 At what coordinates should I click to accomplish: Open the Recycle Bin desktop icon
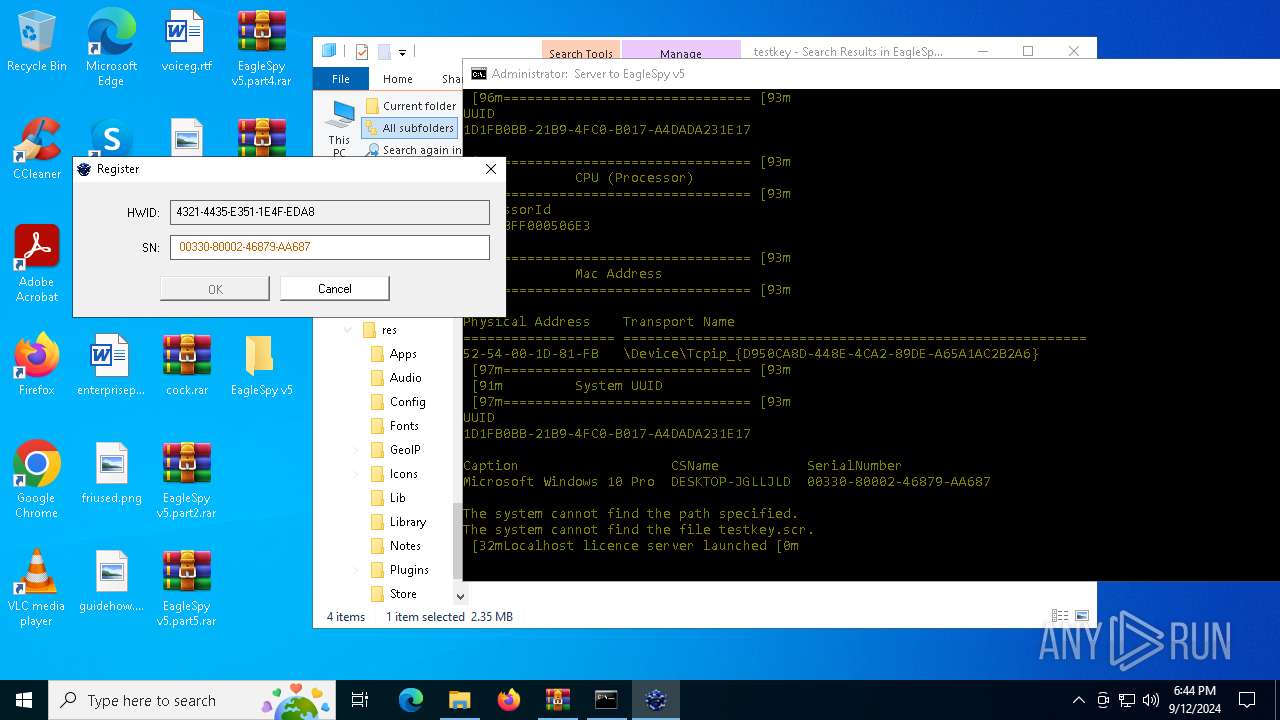37,40
